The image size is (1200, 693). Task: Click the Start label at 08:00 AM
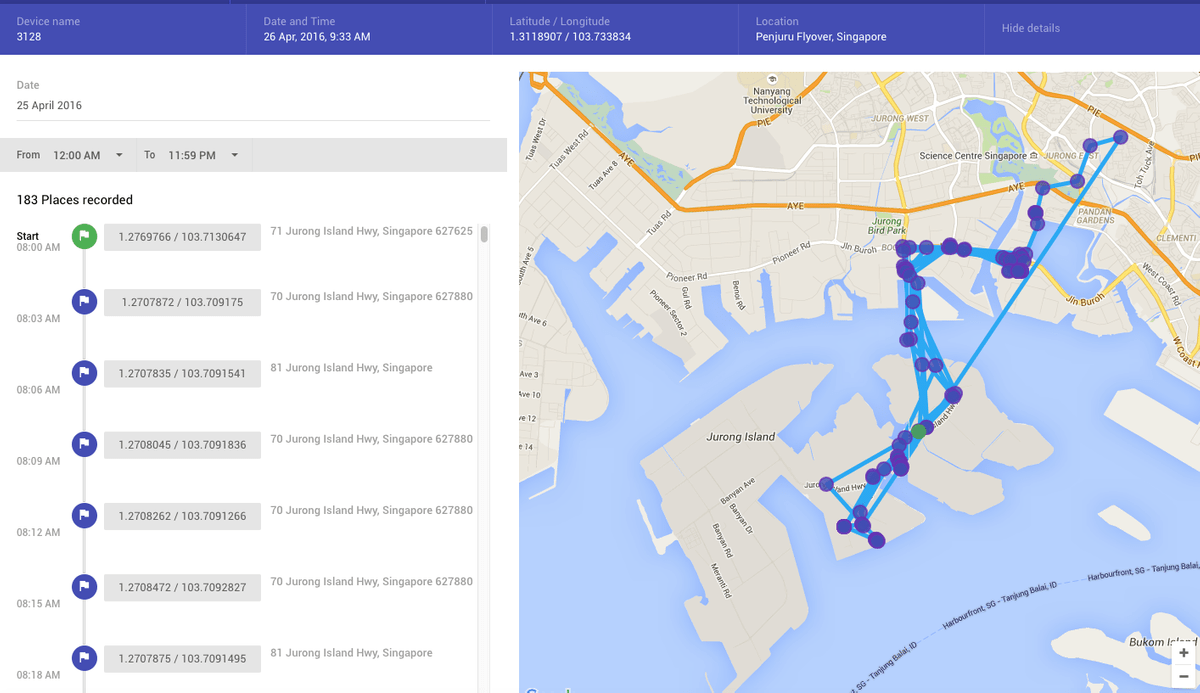click(x=28, y=236)
